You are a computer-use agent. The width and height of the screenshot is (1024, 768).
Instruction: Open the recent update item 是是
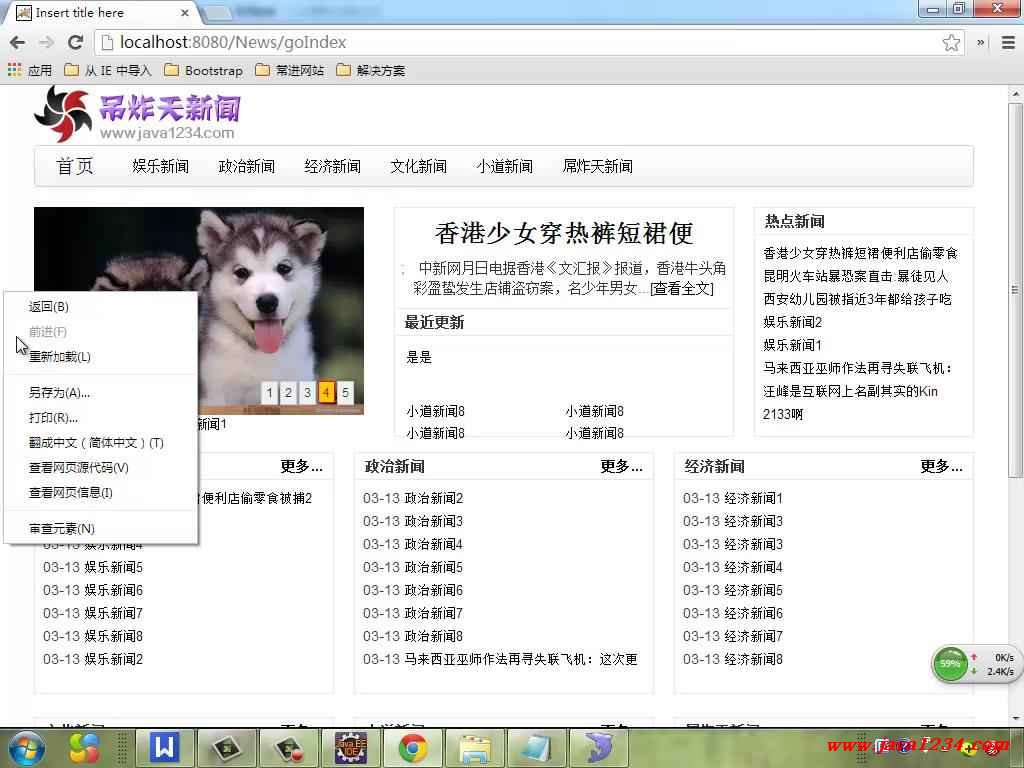pyautogui.click(x=419, y=357)
